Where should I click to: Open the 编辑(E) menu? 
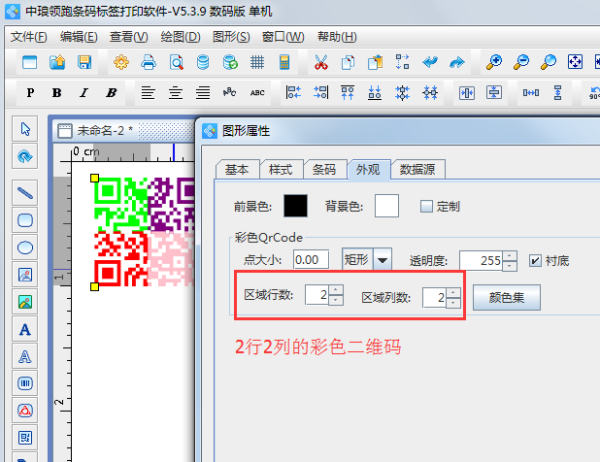pos(78,37)
